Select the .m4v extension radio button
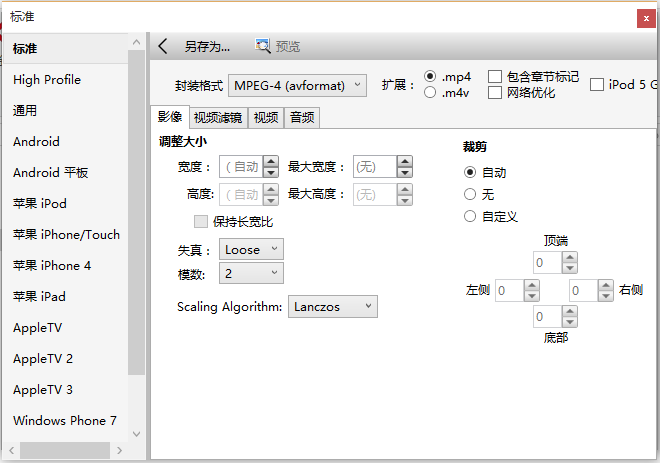This screenshot has height=463, width=660. point(430,92)
